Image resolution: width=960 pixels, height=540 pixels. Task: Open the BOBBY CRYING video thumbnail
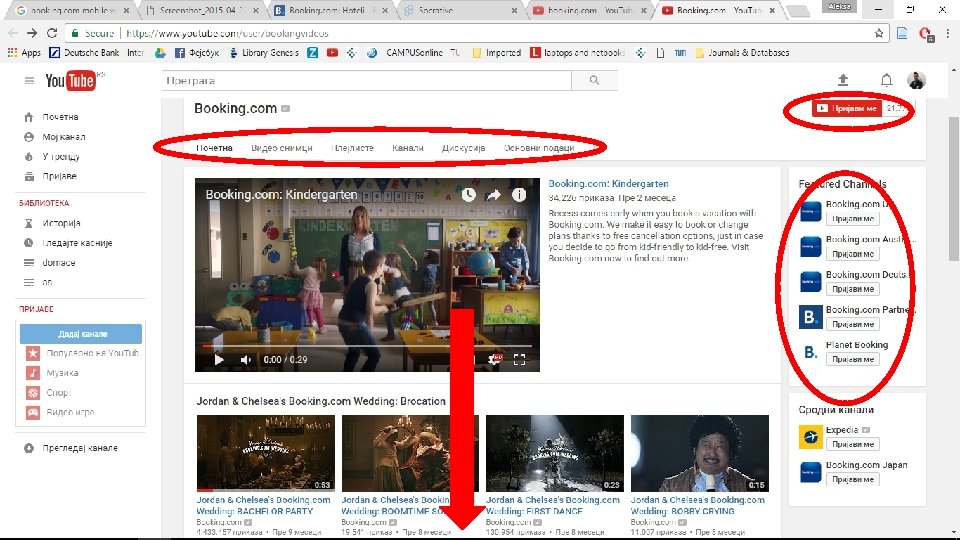coord(700,453)
